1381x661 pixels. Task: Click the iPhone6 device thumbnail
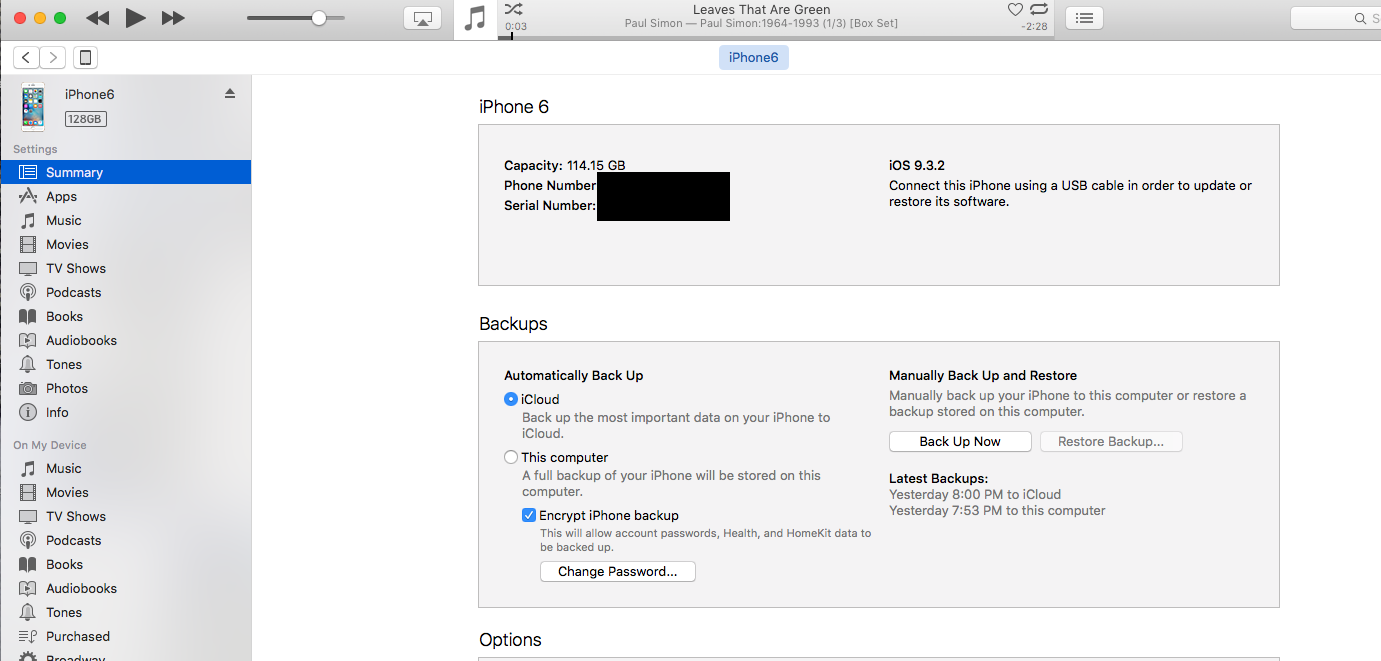(34, 107)
